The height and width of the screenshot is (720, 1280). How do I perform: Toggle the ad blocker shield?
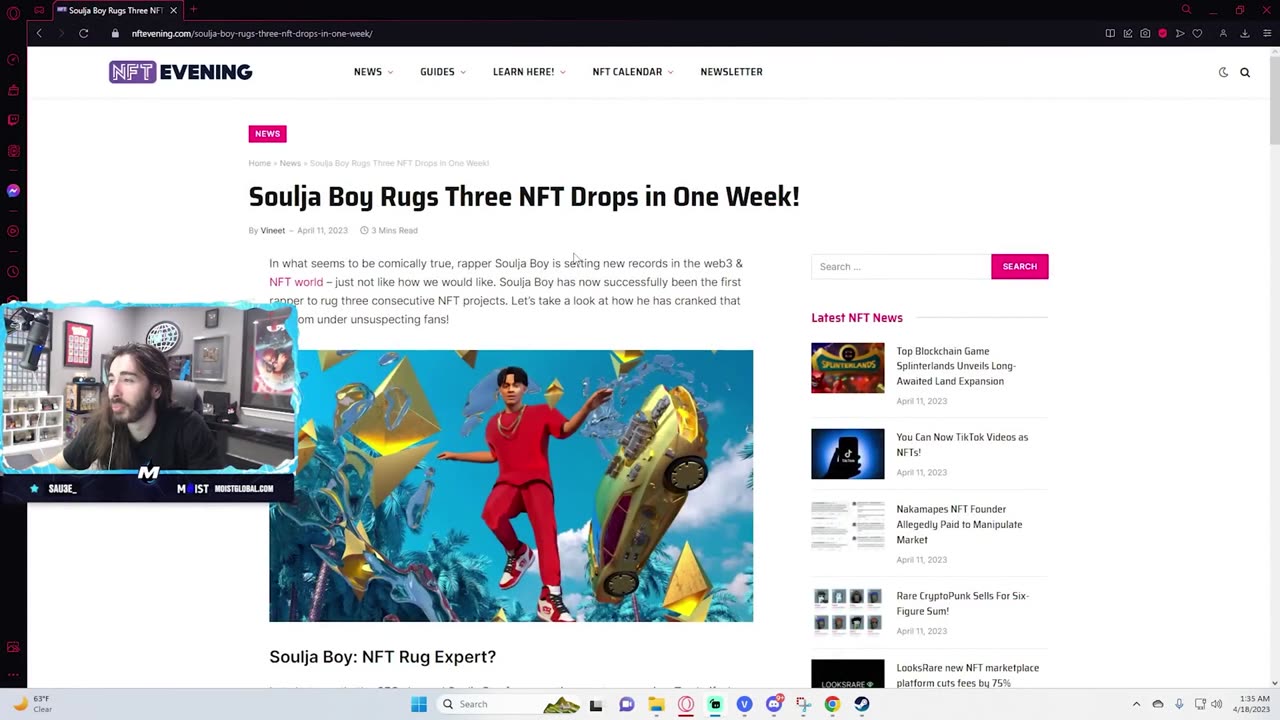click(x=1162, y=33)
